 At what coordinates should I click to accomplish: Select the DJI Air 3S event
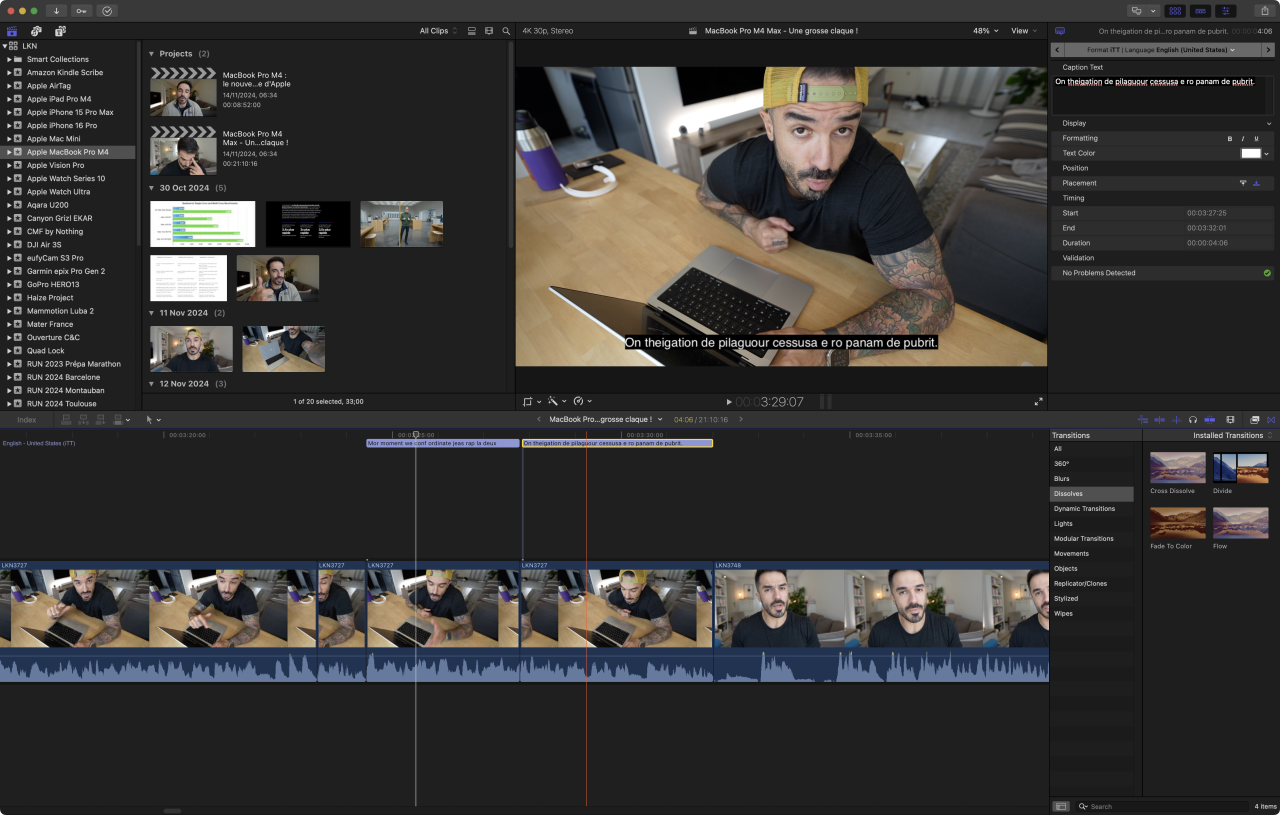coord(68,244)
